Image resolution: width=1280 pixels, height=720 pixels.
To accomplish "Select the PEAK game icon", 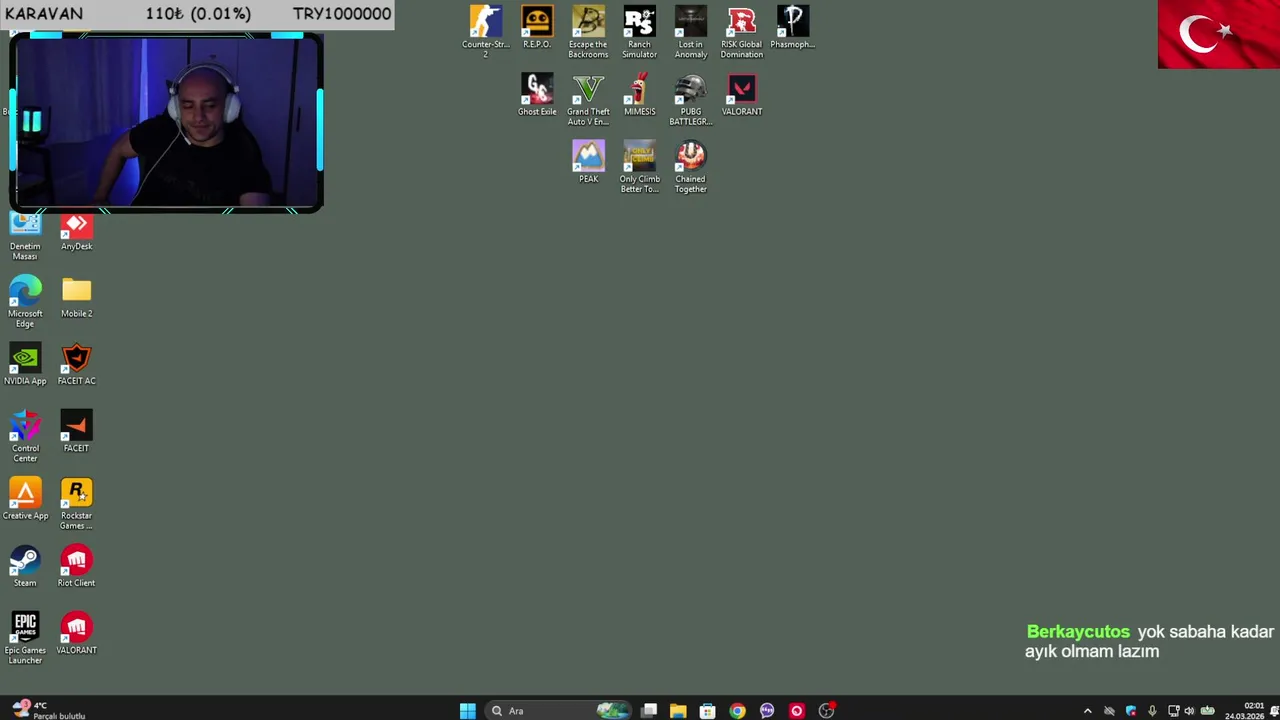I will point(588,161).
